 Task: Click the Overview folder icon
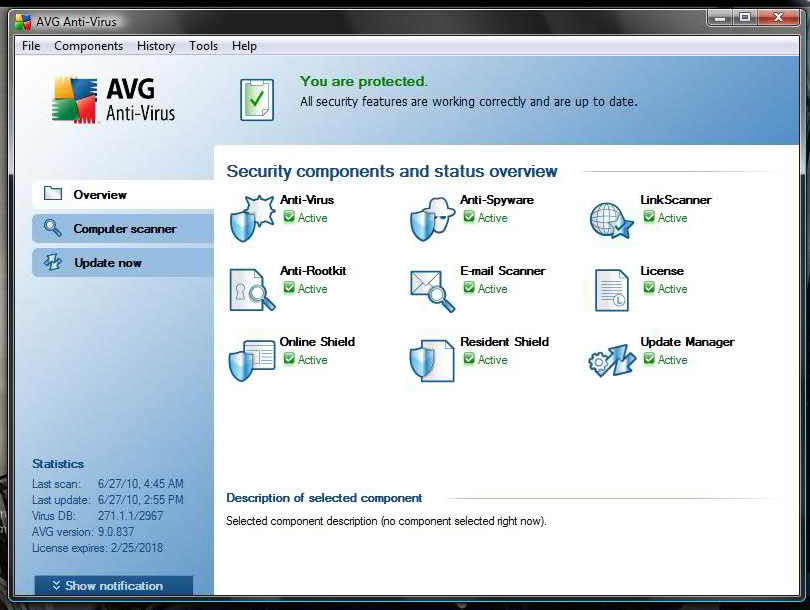53,194
